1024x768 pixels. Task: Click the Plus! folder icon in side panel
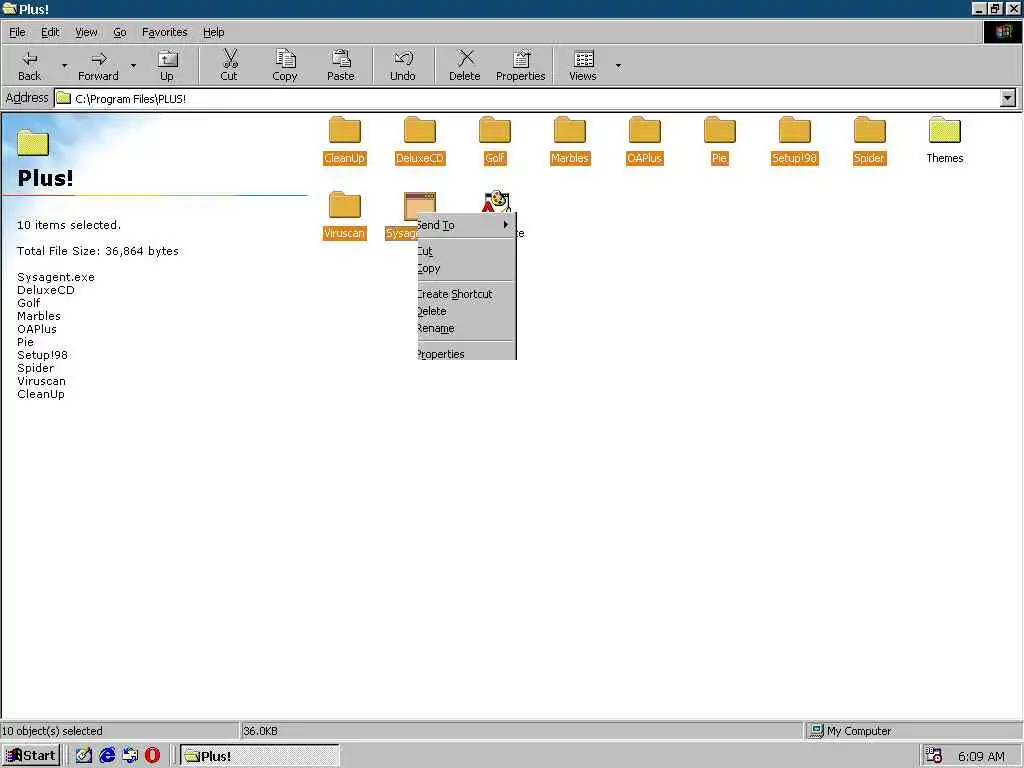[33, 143]
